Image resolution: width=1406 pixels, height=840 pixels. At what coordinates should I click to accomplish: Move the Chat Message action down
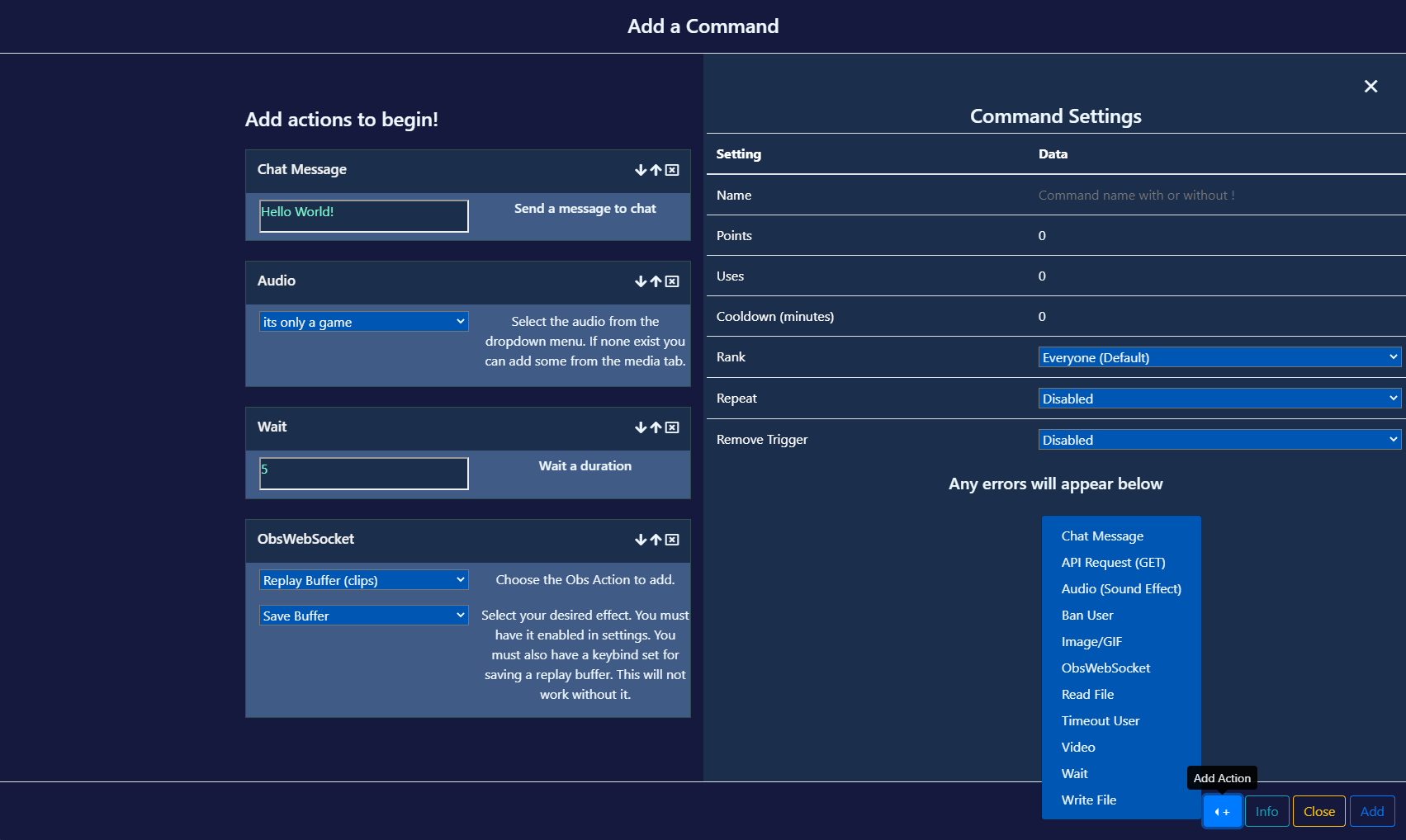(641, 170)
